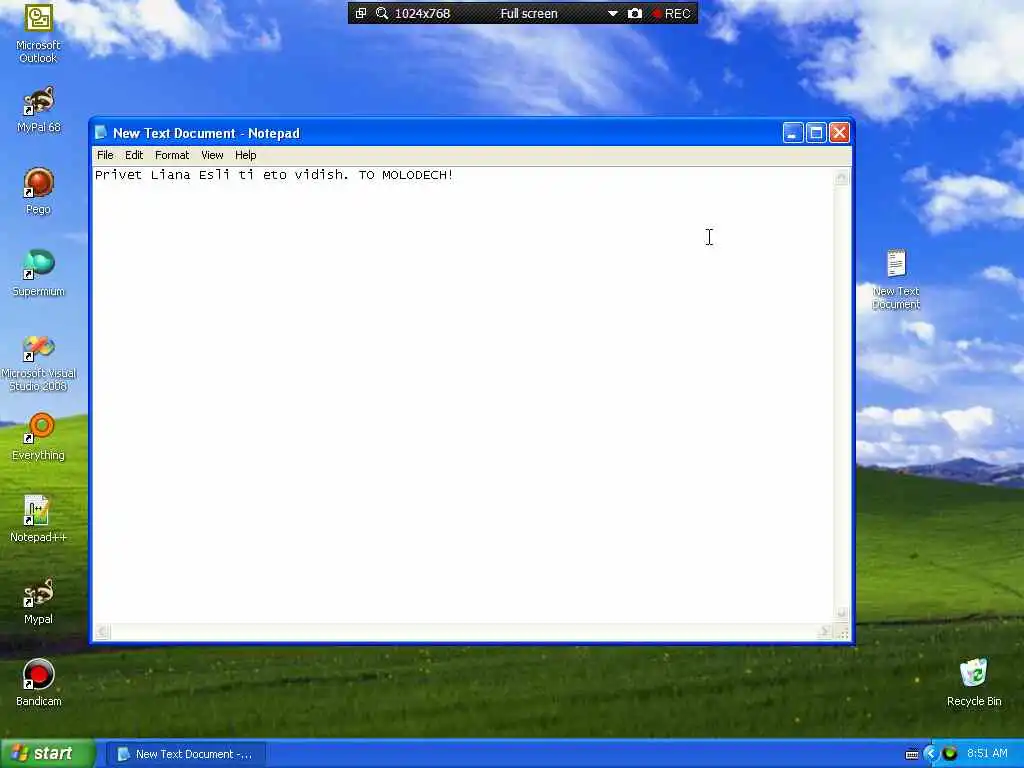Image resolution: width=1024 pixels, height=768 pixels.
Task: Click the camera screenshot icon in recorder bar
Action: pos(634,13)
